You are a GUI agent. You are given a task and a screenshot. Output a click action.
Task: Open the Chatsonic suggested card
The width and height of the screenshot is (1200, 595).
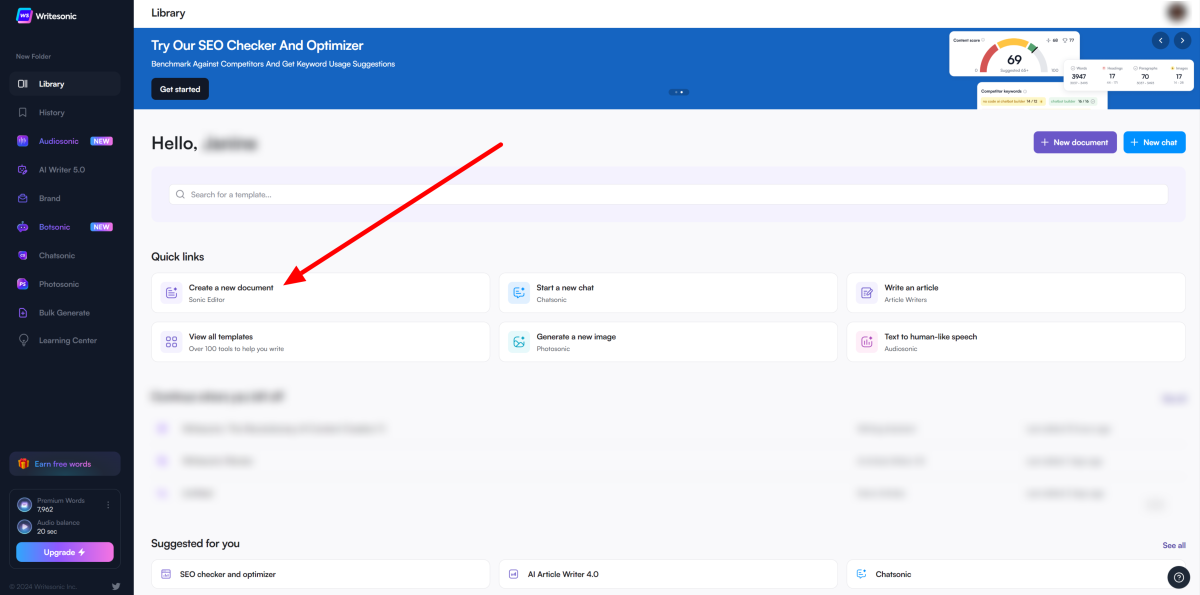(1016, 574)
